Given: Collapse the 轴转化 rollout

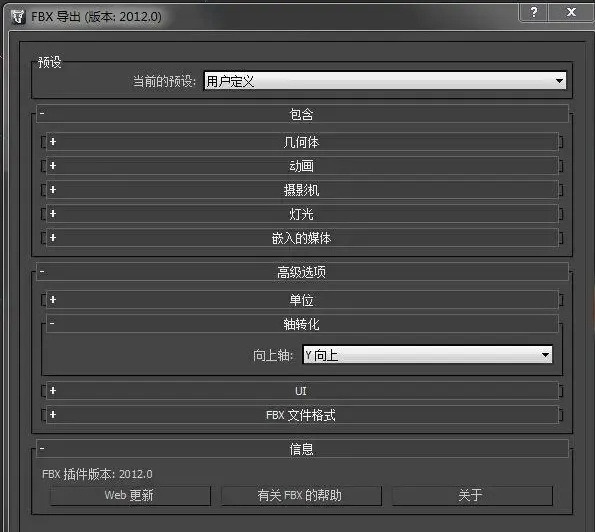Looking at the screenshot, I should pos(302,324).
